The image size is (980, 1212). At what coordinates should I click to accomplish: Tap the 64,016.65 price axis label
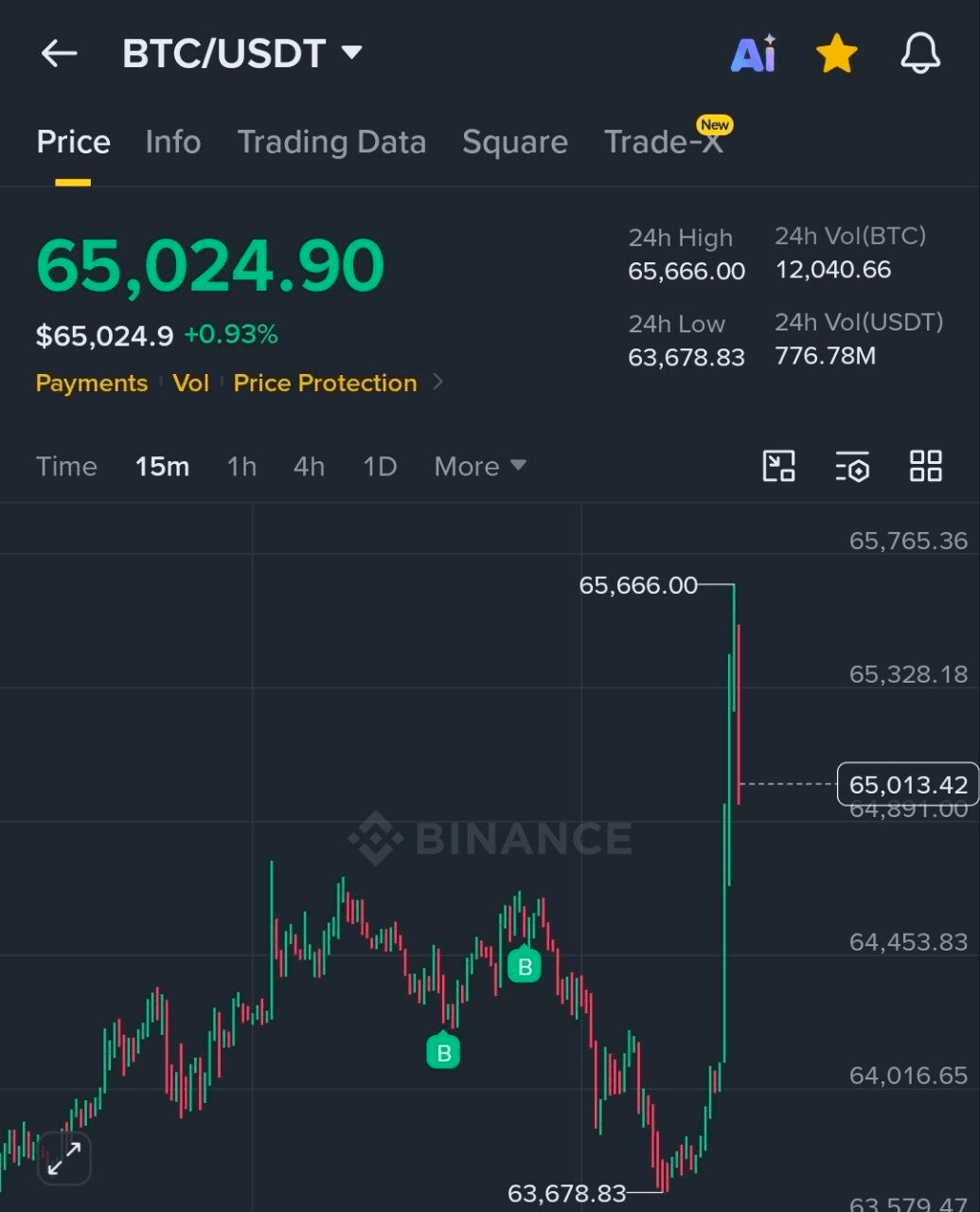(908, 1076)
